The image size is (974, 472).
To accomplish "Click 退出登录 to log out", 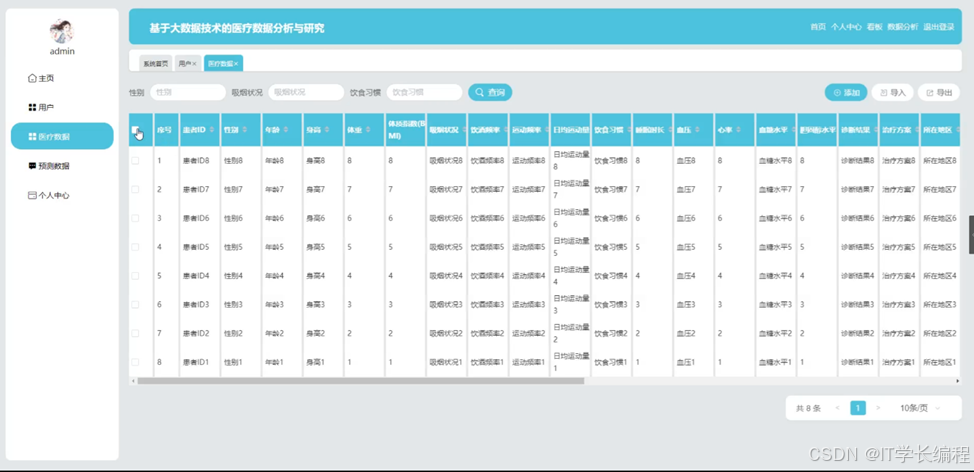I will tap(939, 27).
